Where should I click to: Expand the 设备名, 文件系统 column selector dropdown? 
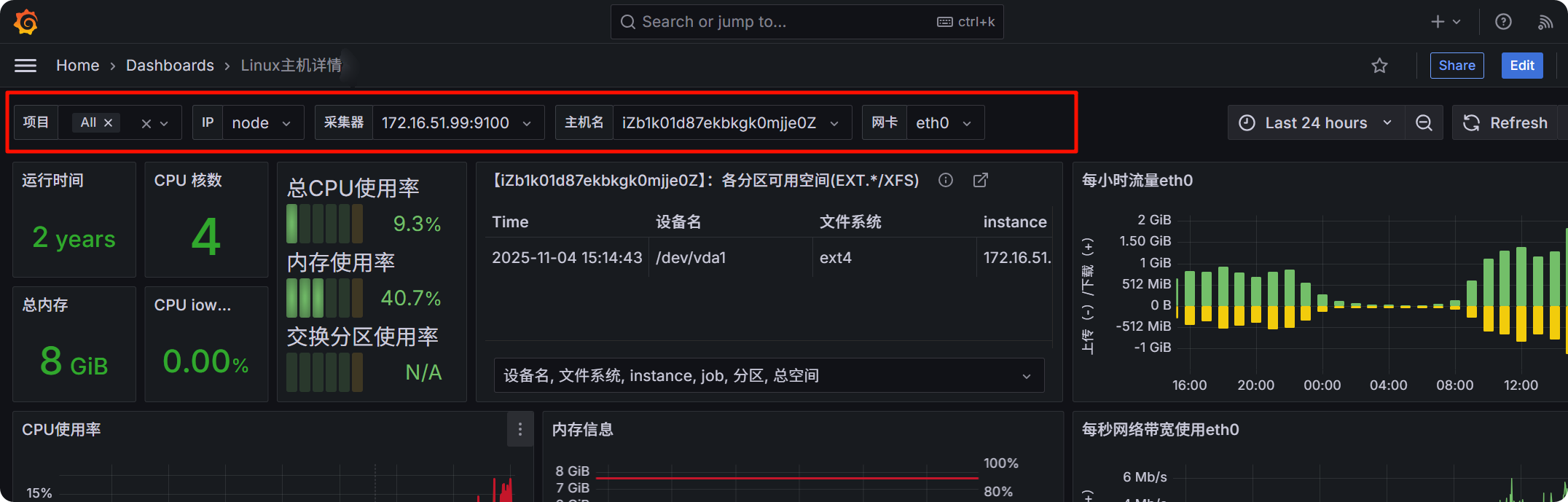click(x=769, y=375)
